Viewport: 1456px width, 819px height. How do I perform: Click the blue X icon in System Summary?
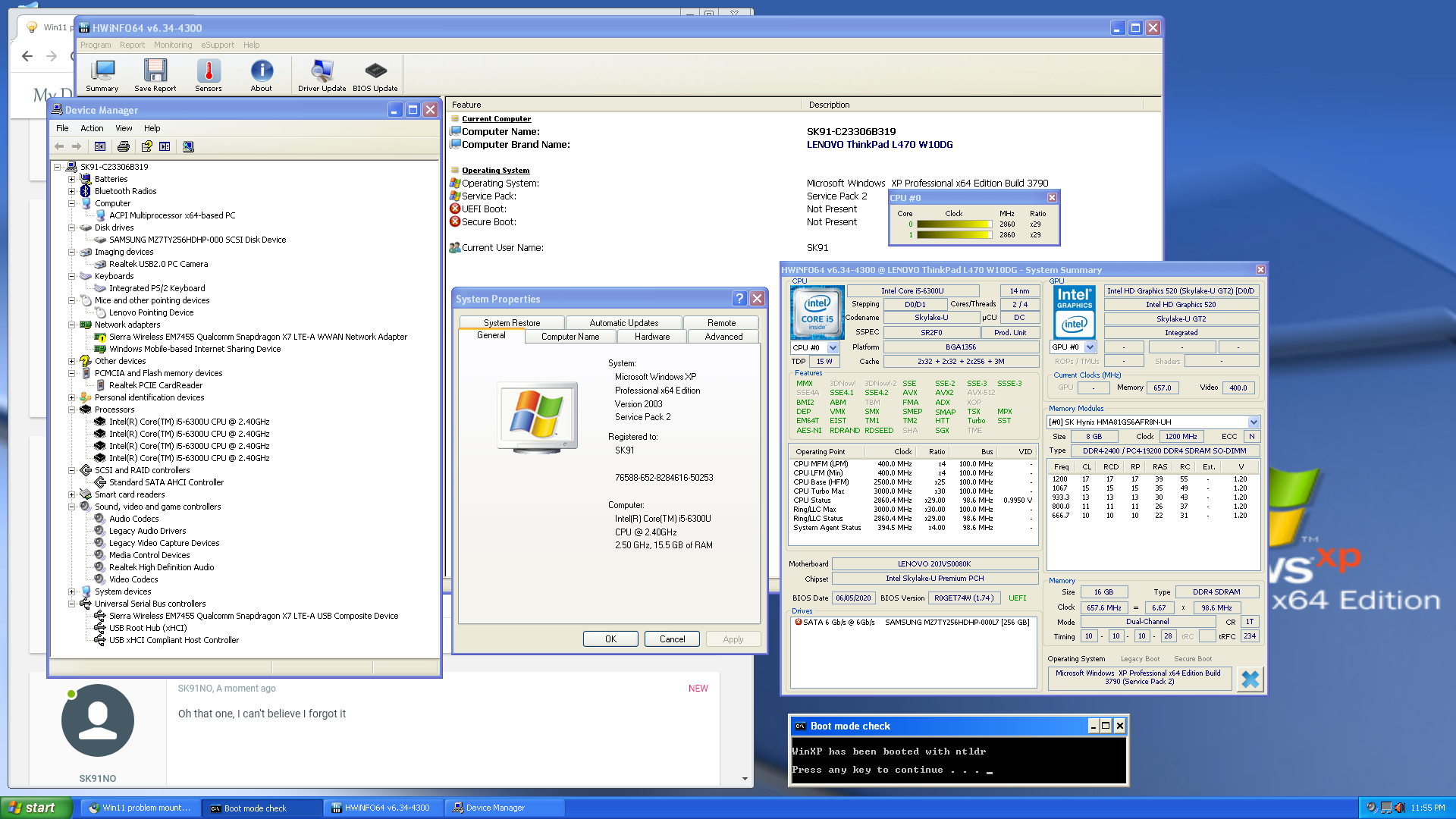tap(1250, 679)
